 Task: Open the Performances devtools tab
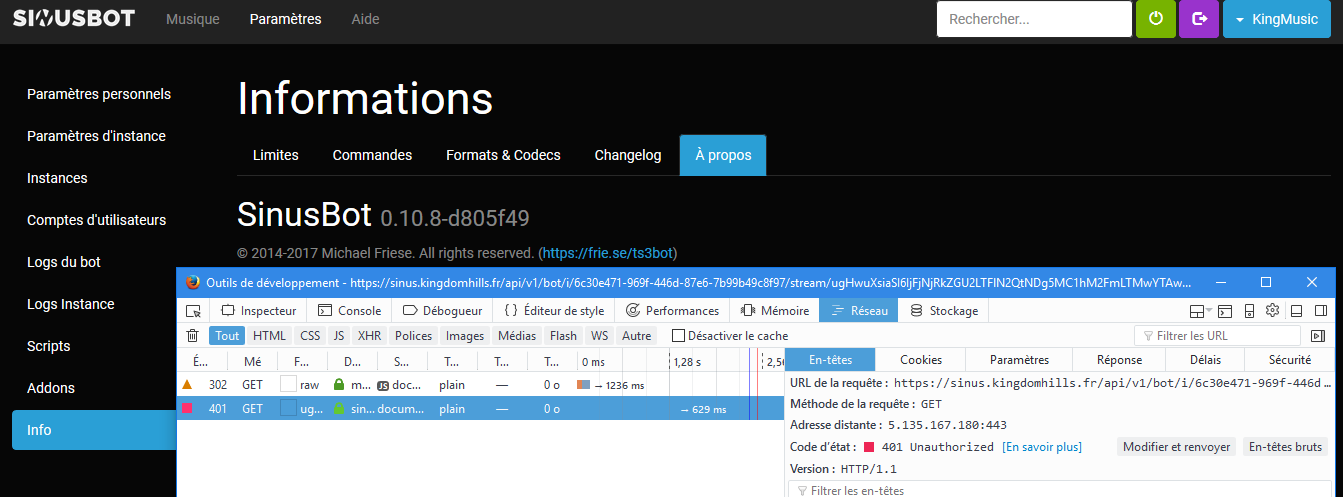[672, 311]
